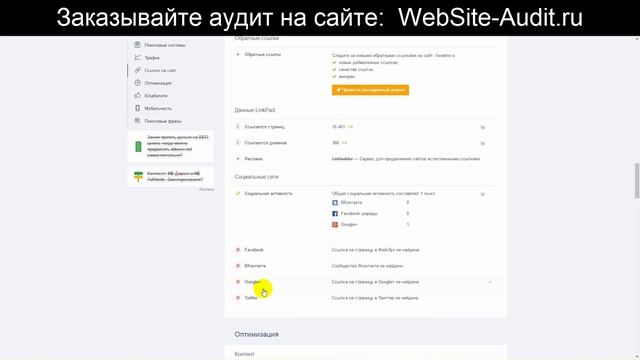Select the Ссылки на сайт sidebar item

(160, 70)
